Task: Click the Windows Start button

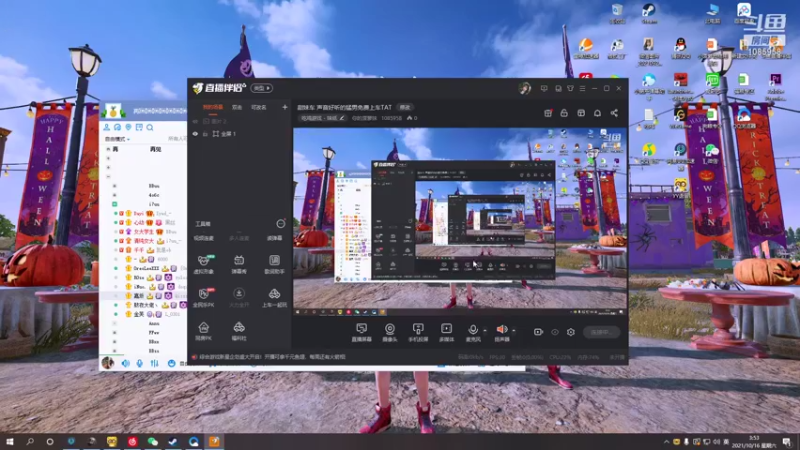Action: click(10, 441)
